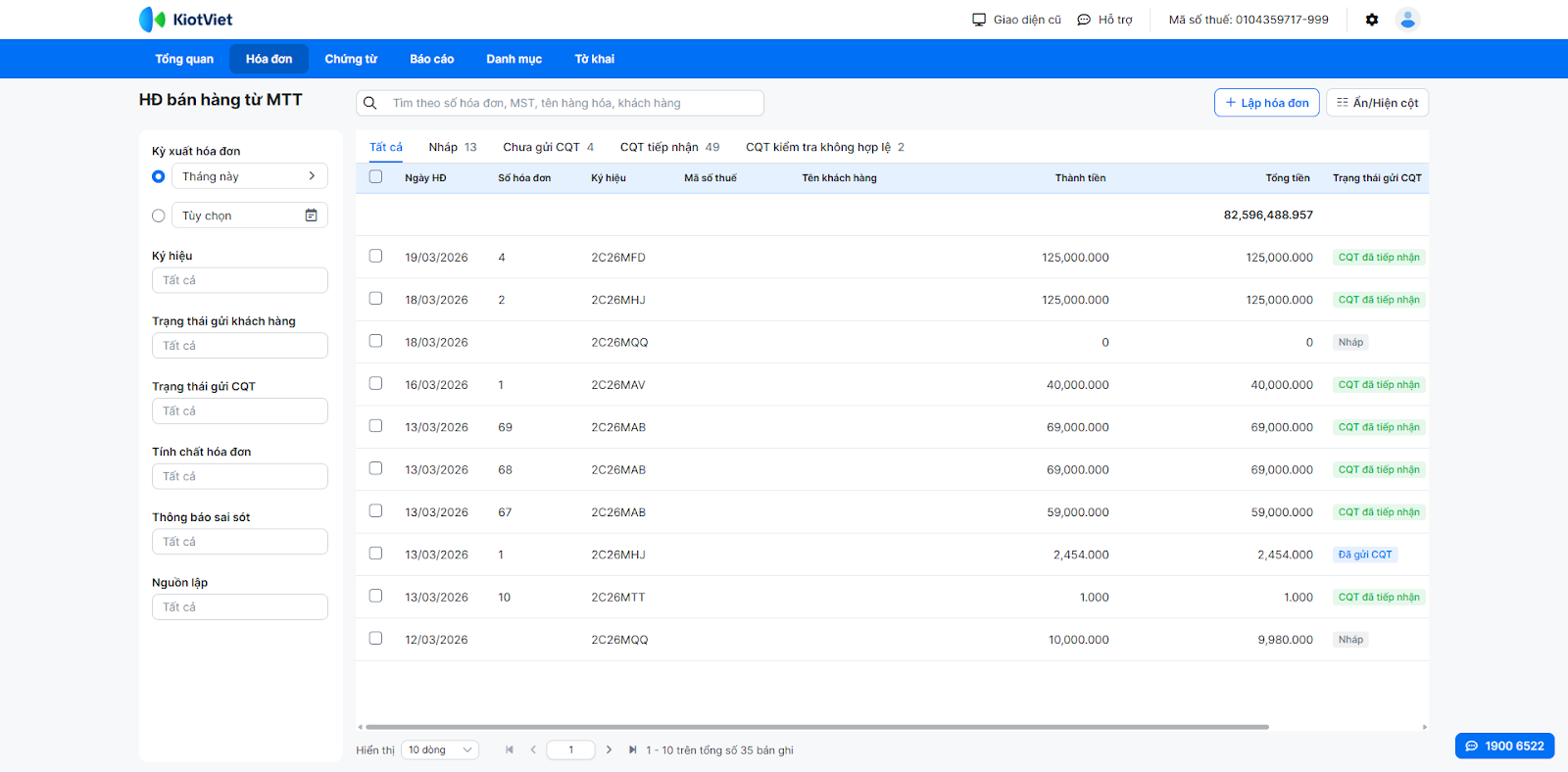
Task: Switch to the Nháp tab
Action: (452, 147)
